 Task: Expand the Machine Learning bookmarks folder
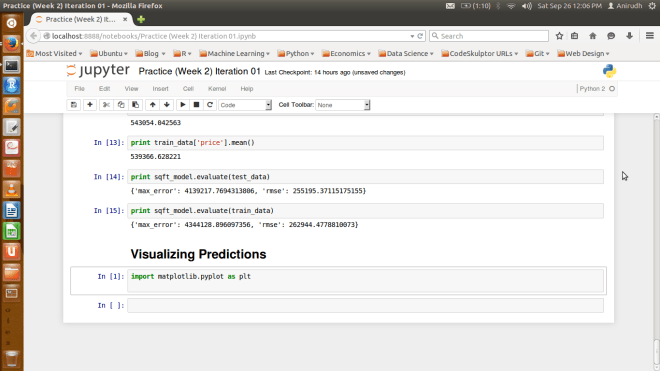point(234,53)
